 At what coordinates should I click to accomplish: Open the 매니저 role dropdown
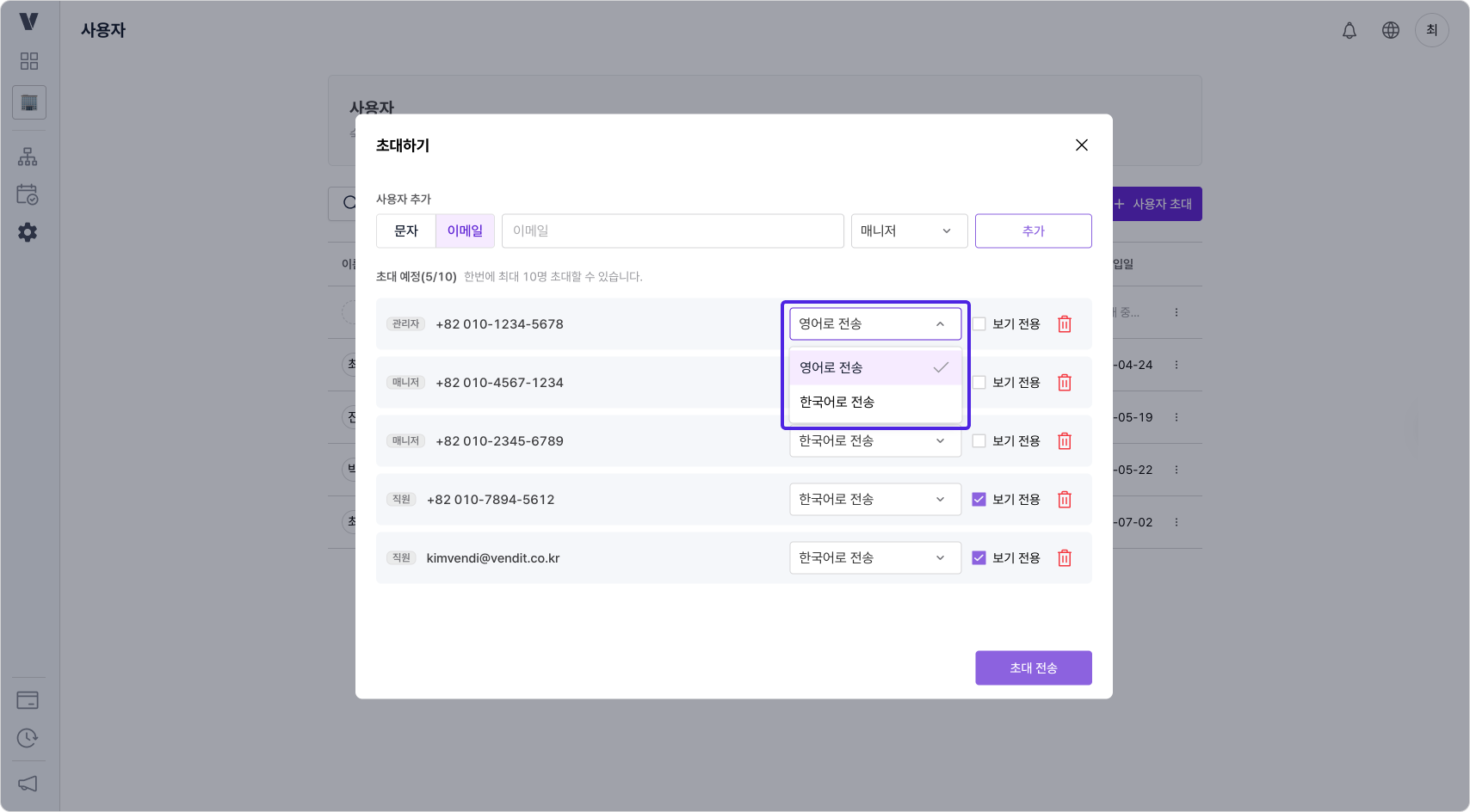pyautogui.click(x=909, y=231)
